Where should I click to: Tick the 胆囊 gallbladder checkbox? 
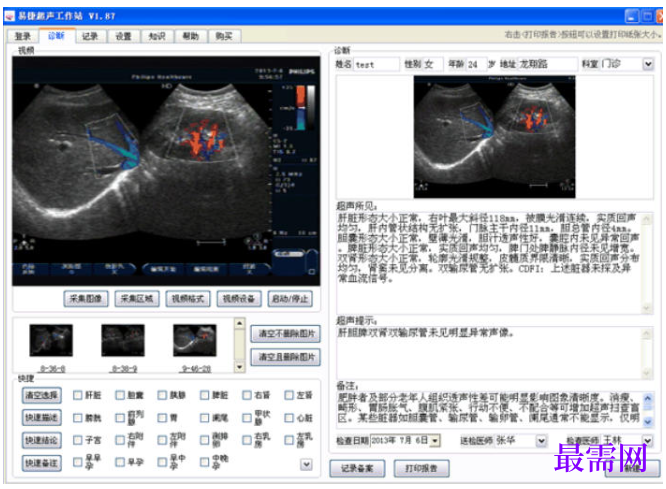pyautogui.click(x=120, y=395)
